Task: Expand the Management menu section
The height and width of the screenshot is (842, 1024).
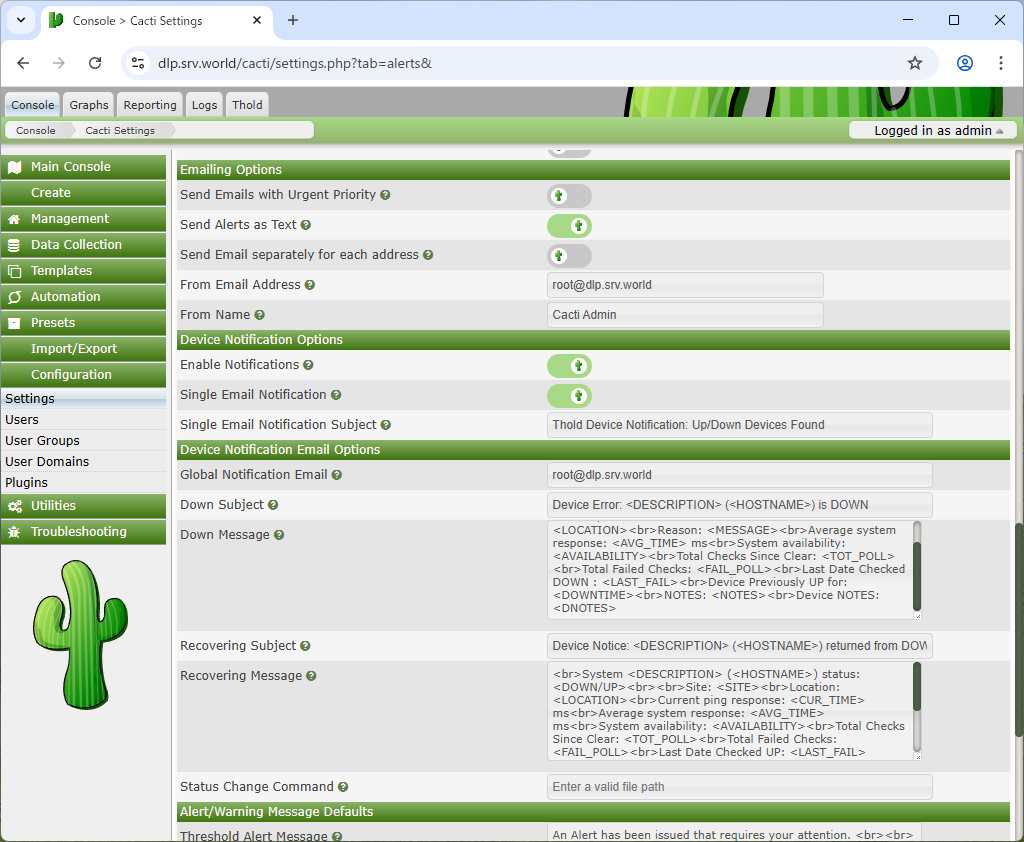Action: coord(83,219)
